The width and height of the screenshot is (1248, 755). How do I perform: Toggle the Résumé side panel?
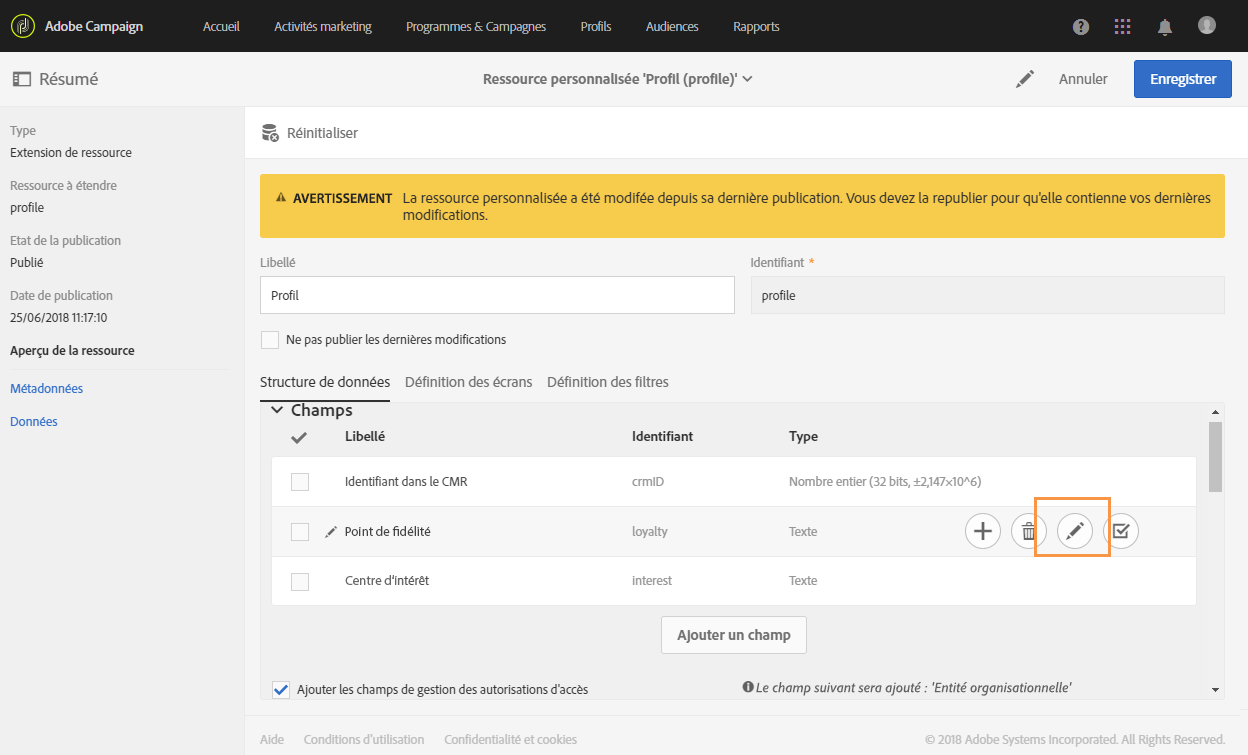click(22, 79)
